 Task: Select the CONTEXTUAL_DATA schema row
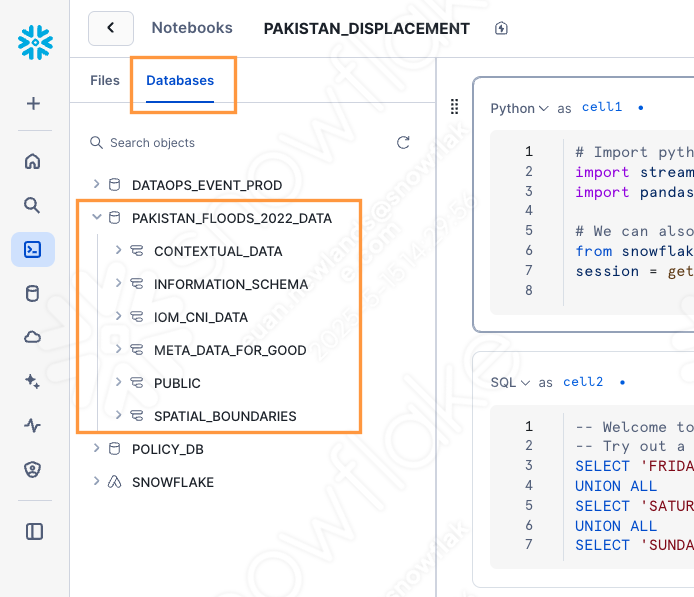tap(218, 251)
